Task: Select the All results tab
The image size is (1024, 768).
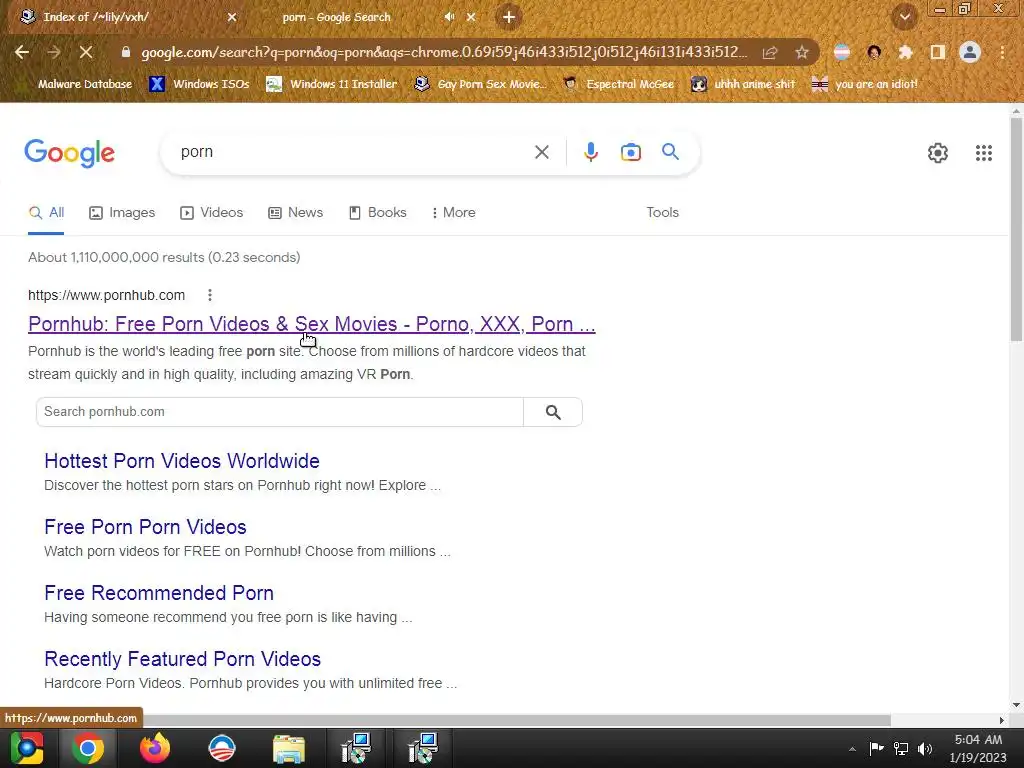Action: pos(46,213)
